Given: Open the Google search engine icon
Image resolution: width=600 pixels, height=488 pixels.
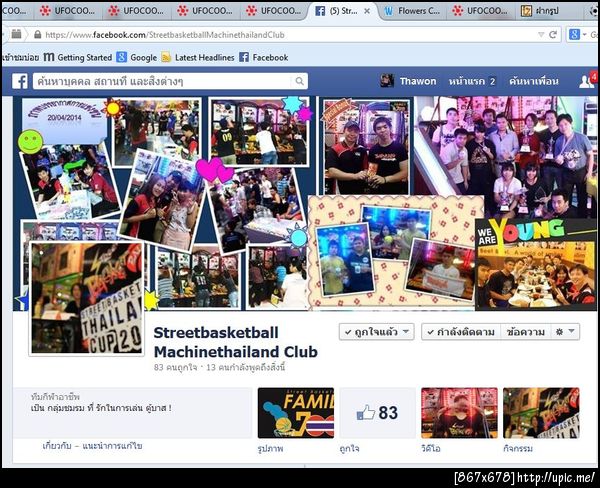Looking at the screenshot, I should pos(574,35).
